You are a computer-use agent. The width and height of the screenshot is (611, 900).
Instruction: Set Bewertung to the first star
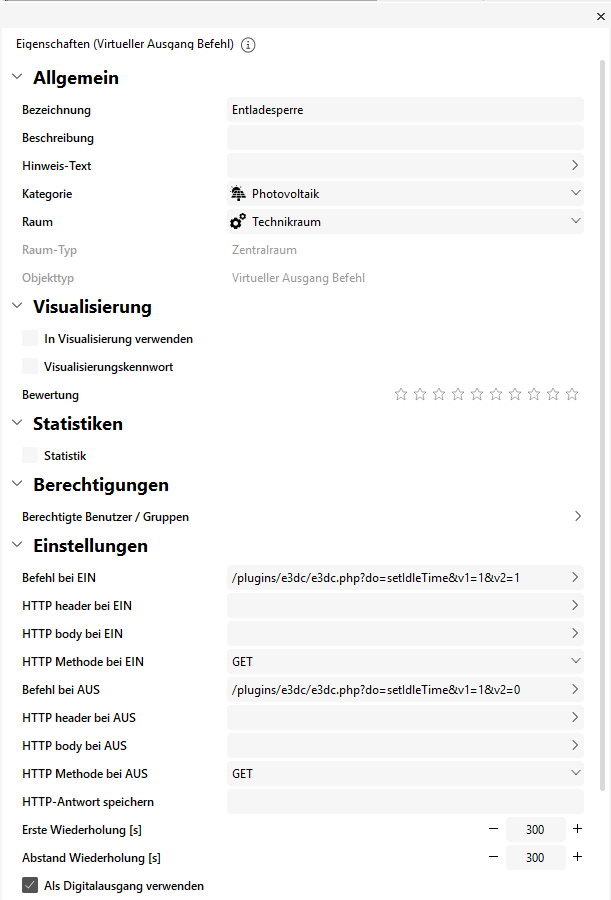pyautogui.click(x=401, y=395)
